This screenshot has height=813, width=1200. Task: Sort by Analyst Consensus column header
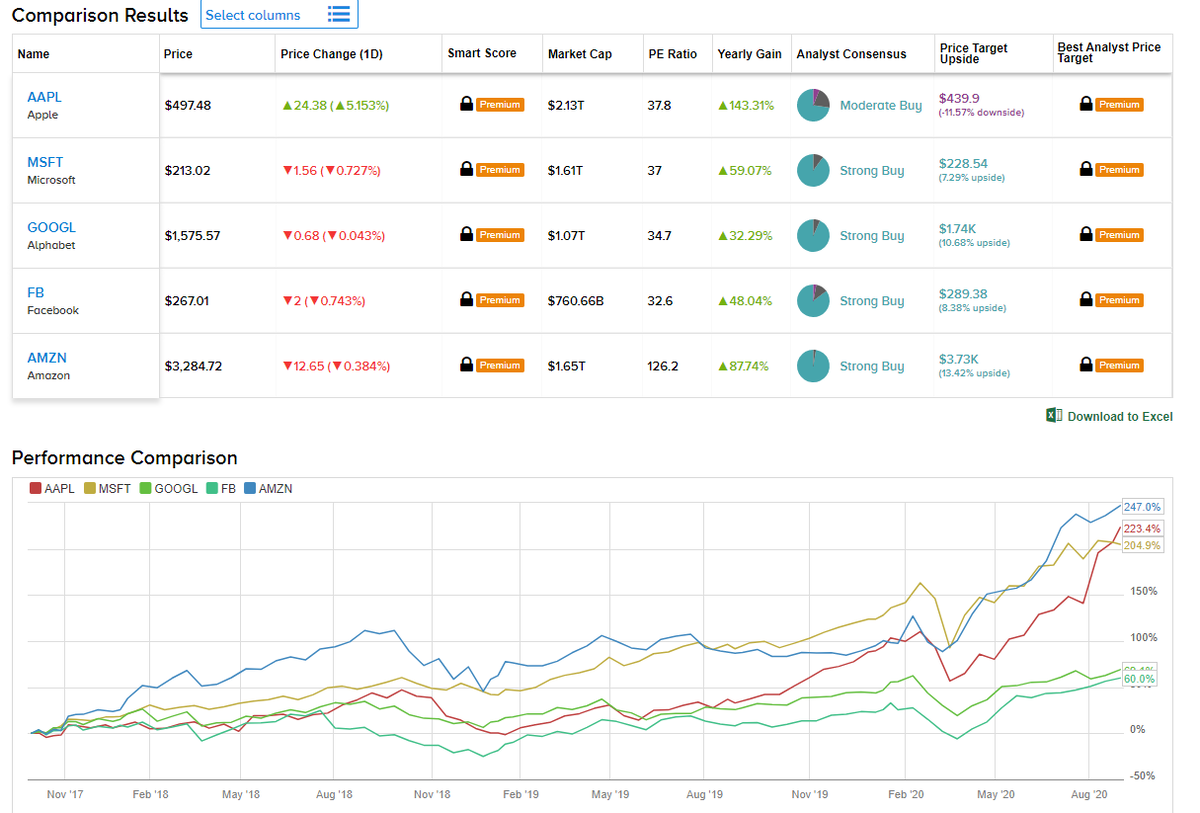(x=851, y=54)
